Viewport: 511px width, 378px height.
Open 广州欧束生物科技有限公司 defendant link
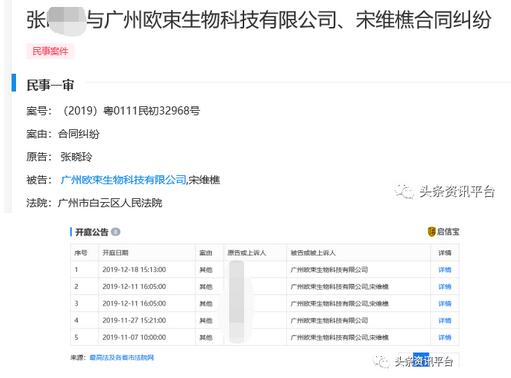pyautogui.click(x=124, y=180)
